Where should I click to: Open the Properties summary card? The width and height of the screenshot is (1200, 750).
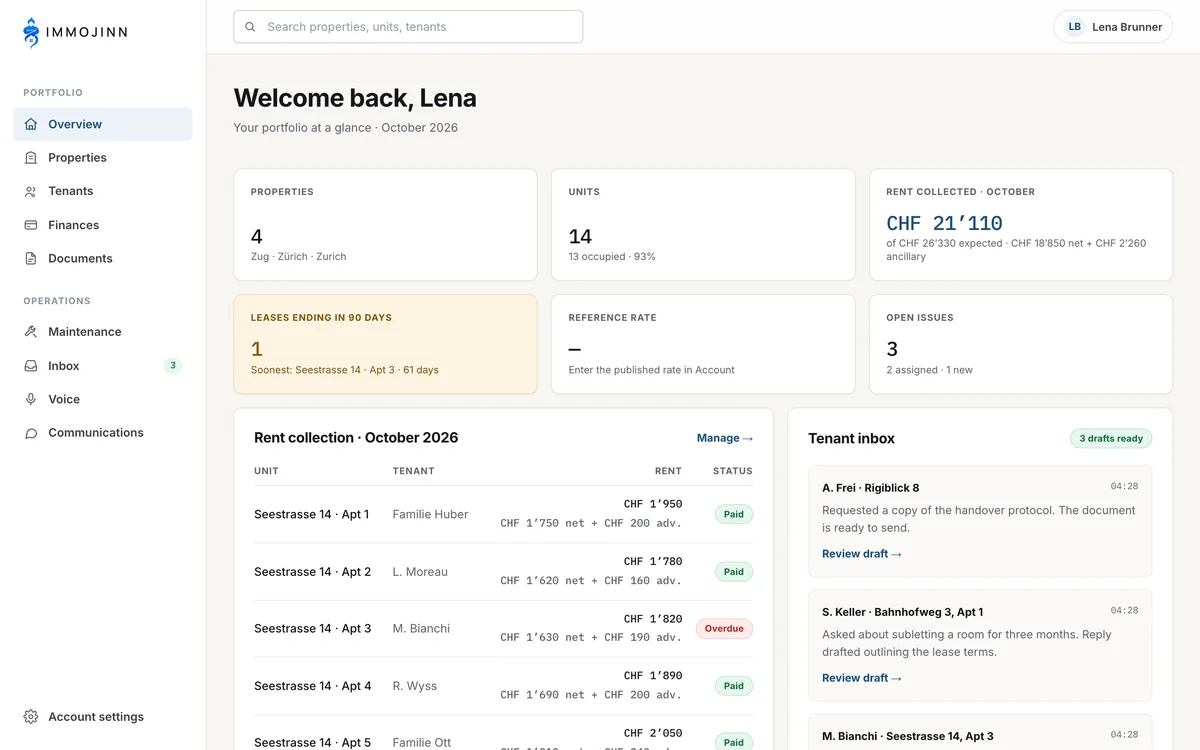pos(385,224)
